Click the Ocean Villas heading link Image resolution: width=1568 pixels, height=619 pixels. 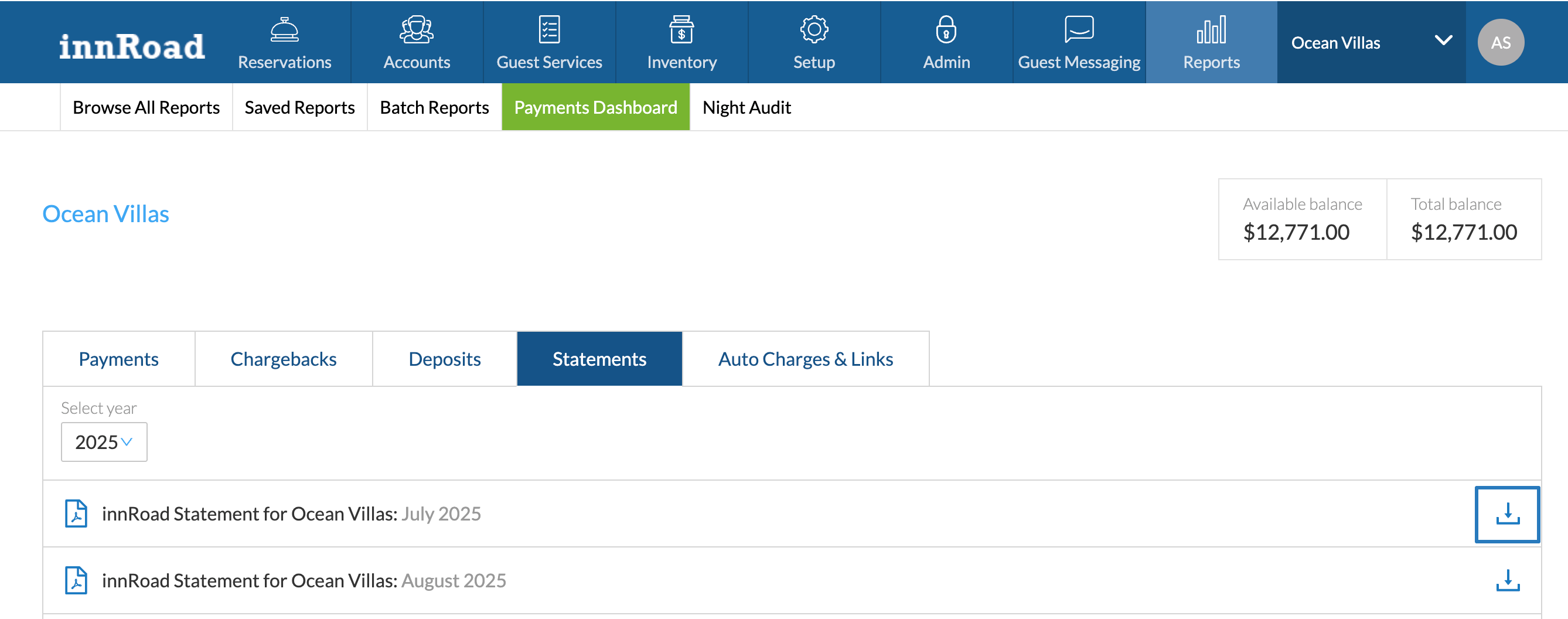105,213
